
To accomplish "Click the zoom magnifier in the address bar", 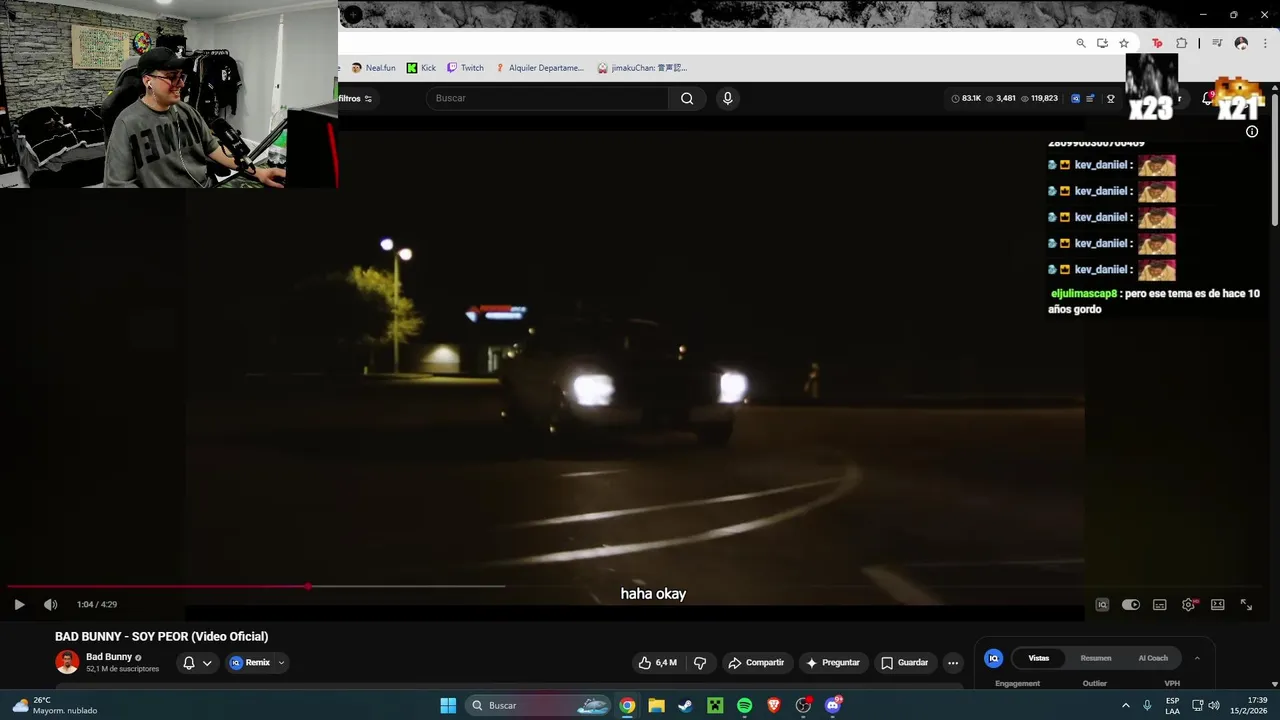I will point(1081,43).
